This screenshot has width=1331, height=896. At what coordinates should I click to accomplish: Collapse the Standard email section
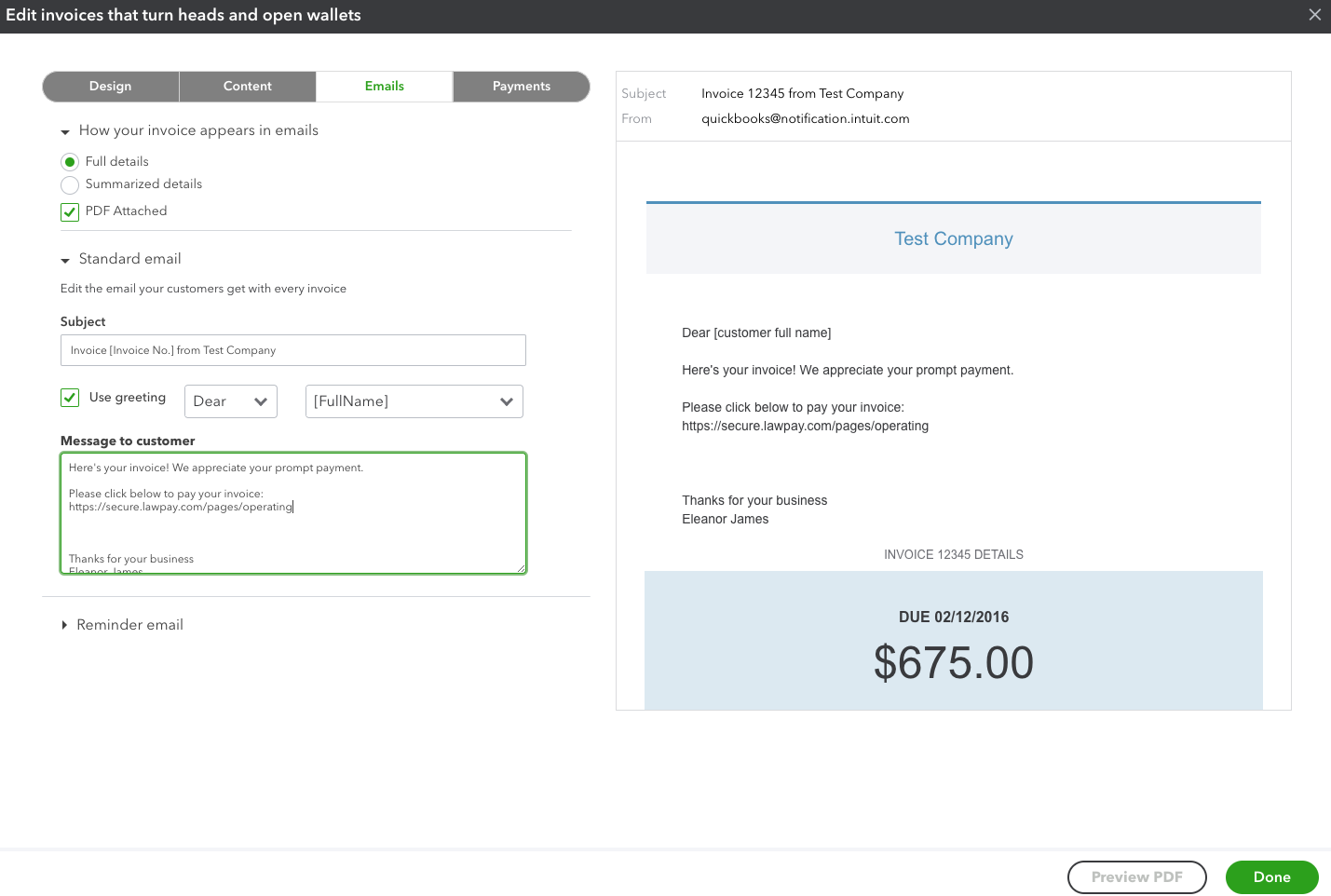pos(65,261)
